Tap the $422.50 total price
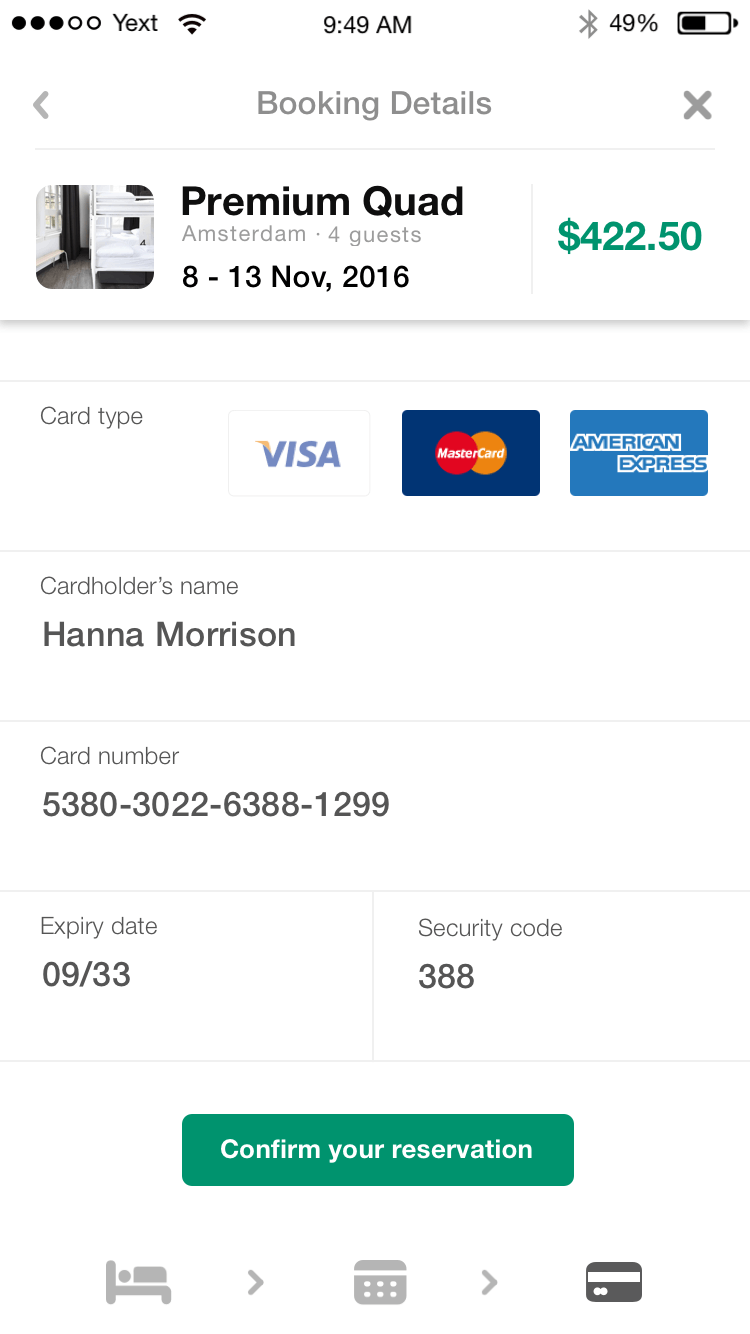750x1334 pixels. (x=630, y=237)
